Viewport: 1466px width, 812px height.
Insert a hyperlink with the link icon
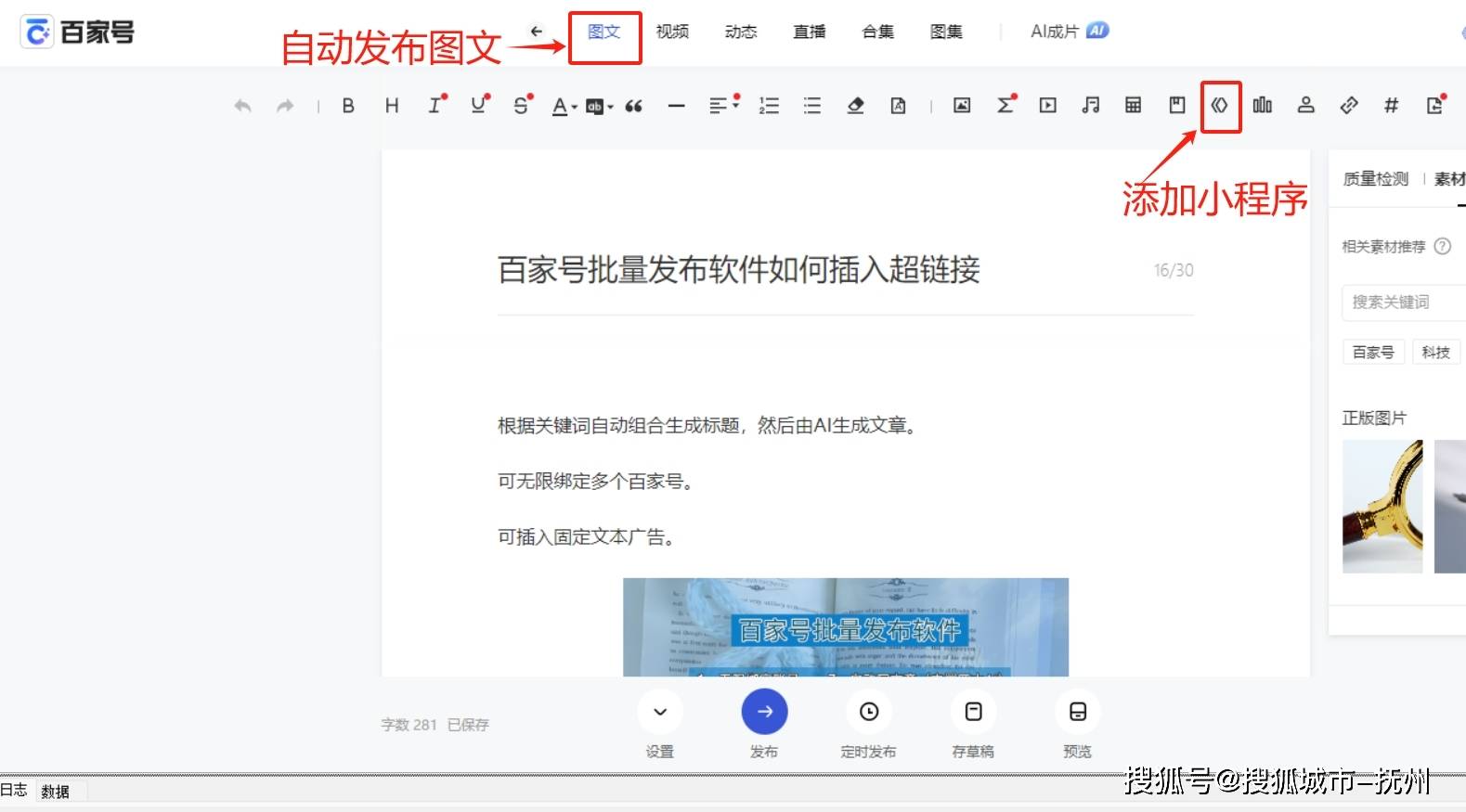pyautogui.click(x=1349, y=106)
